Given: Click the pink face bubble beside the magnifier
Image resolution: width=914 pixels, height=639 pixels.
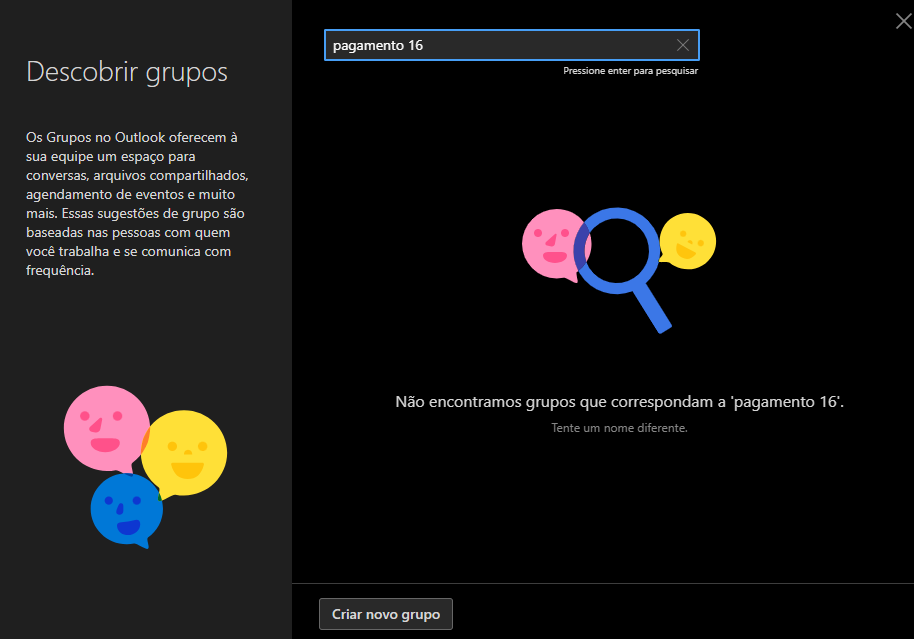Looking at the screenshot, I should 552,244.
